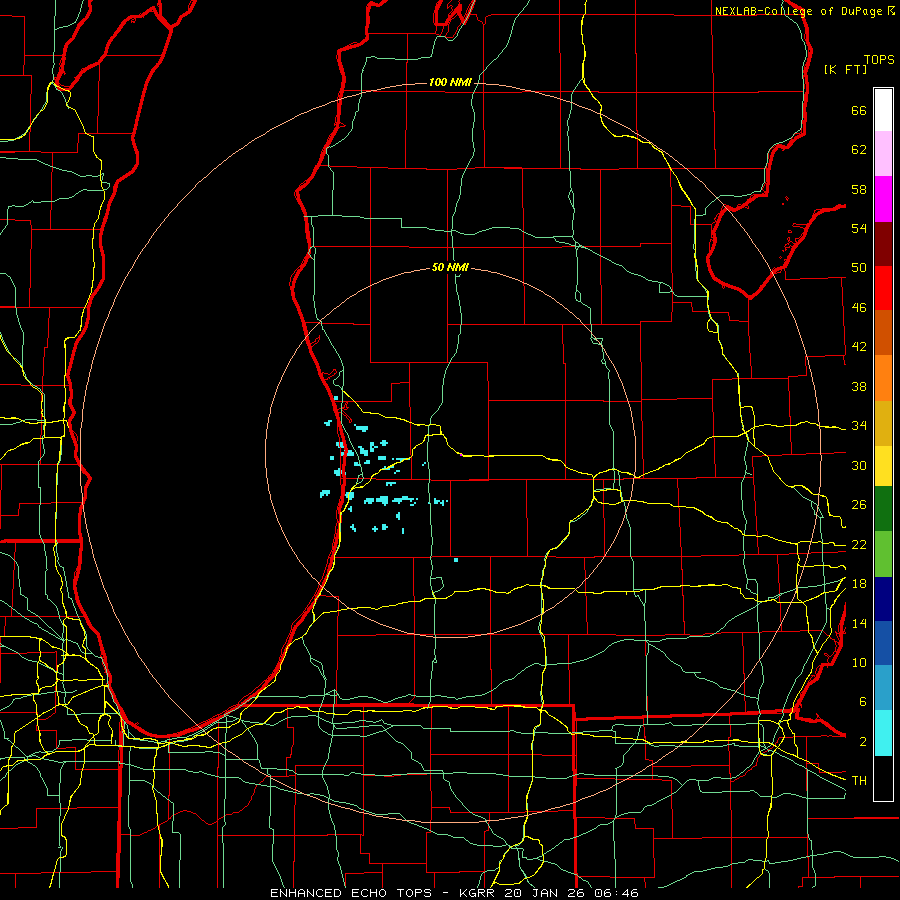Click the light blue 14 K FT swatch
This screenshot has height=900, width=900.
point(883,688)
